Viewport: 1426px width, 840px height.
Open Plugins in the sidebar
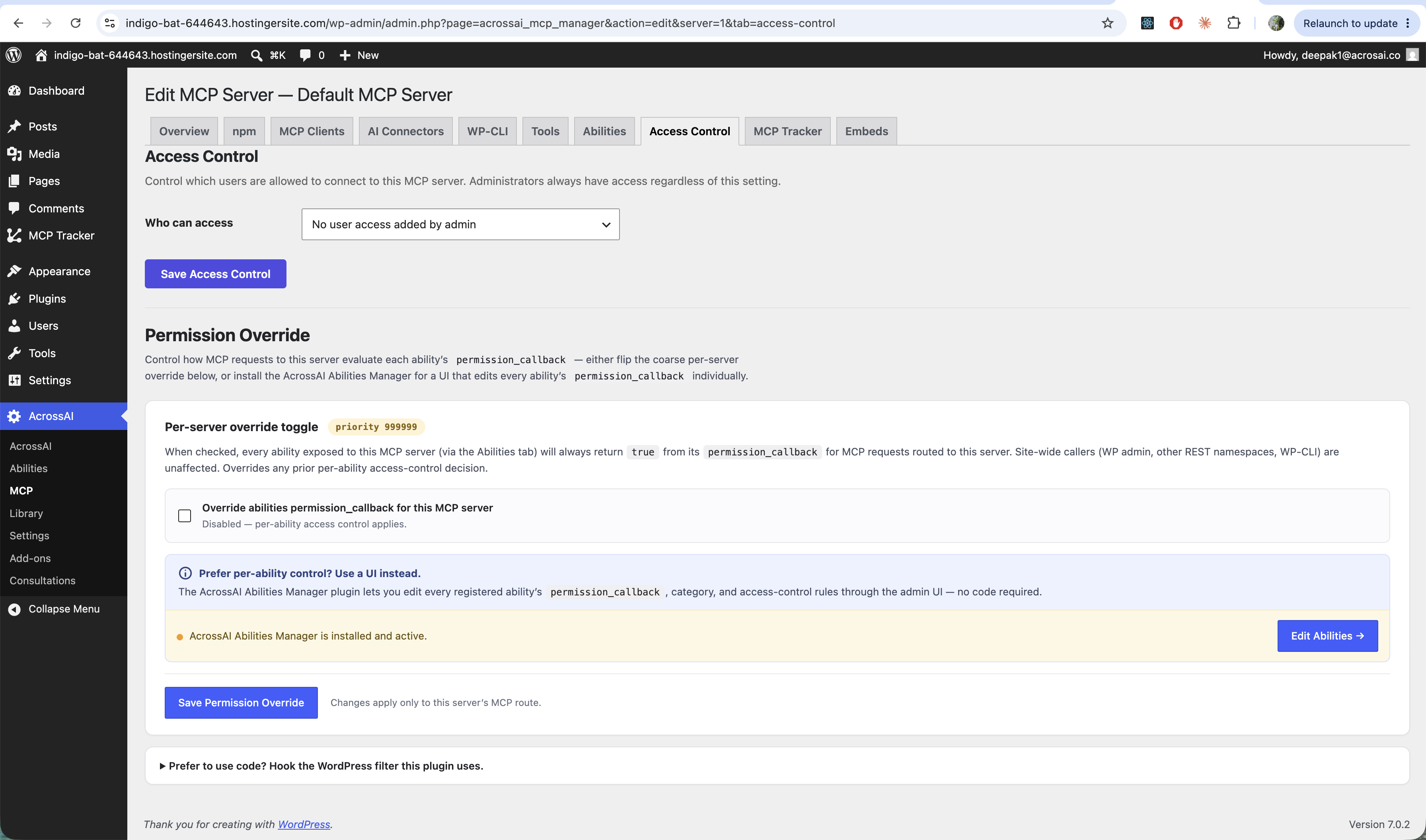click(63, 299)
